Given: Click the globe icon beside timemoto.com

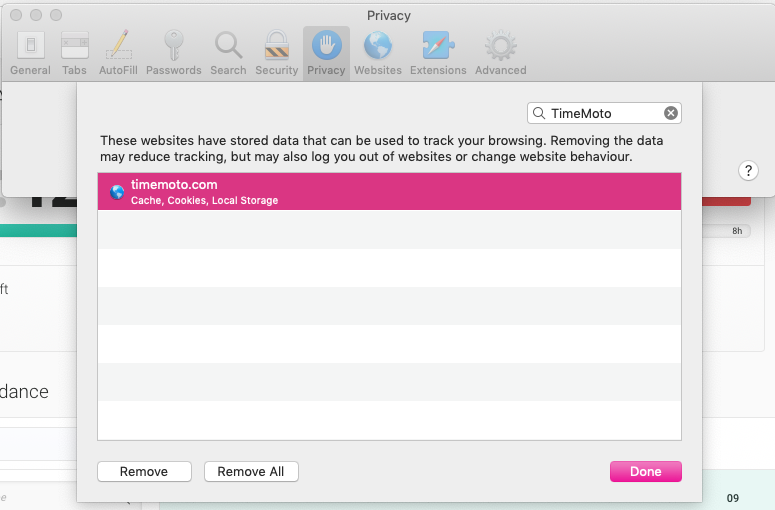Looking at the screenshot, I should [x=117, y=192].
